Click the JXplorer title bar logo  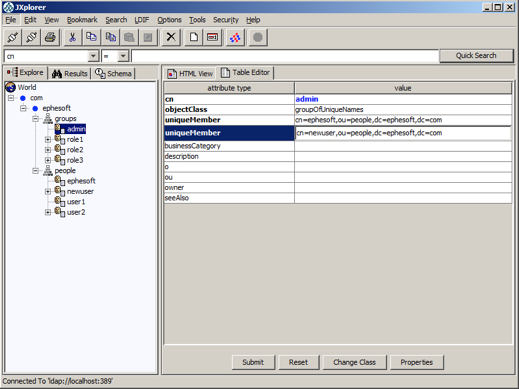click(x=8, y=7)
